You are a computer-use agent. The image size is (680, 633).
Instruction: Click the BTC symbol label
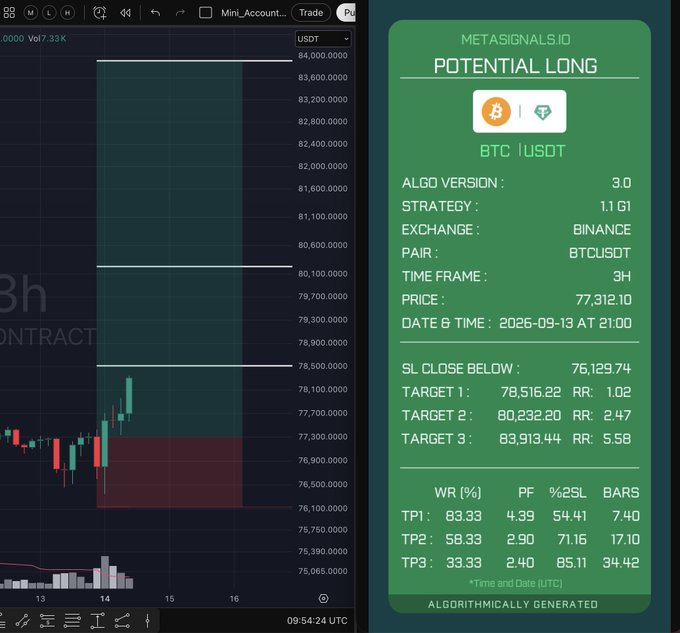[494, 151]
